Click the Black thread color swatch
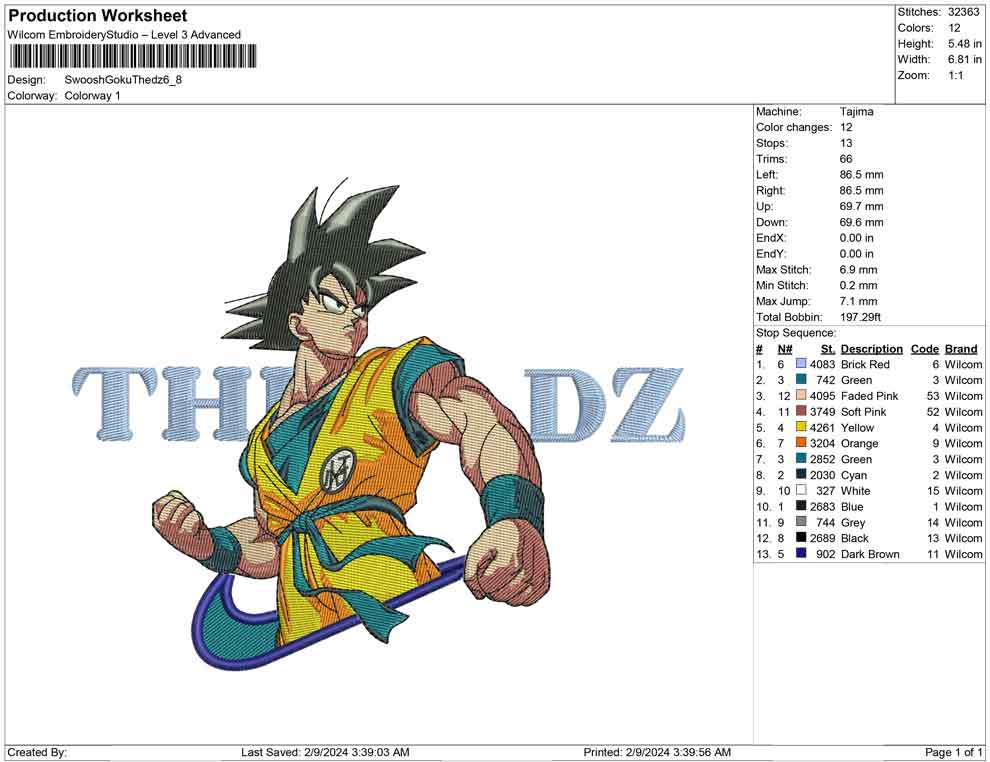 point(801,538)
